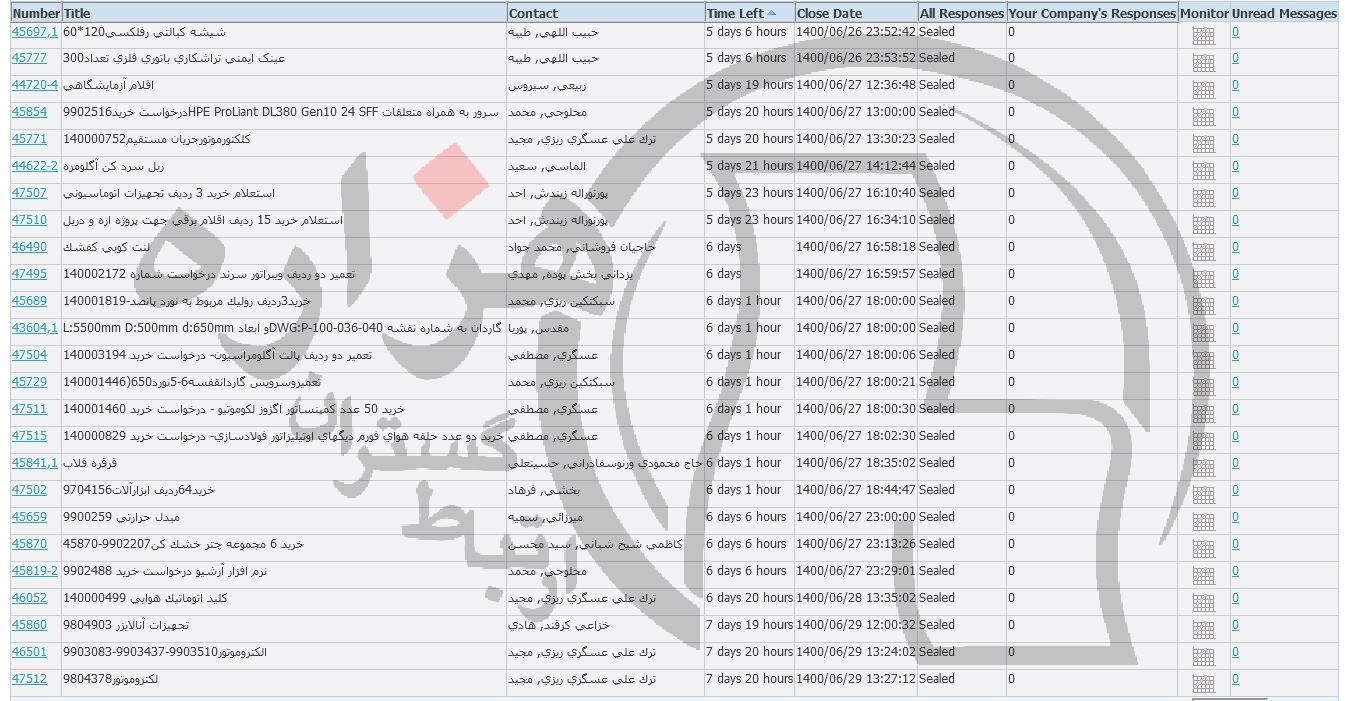1345x701 pixels.
Task: Click the Title column header
Action: point(76,13)
